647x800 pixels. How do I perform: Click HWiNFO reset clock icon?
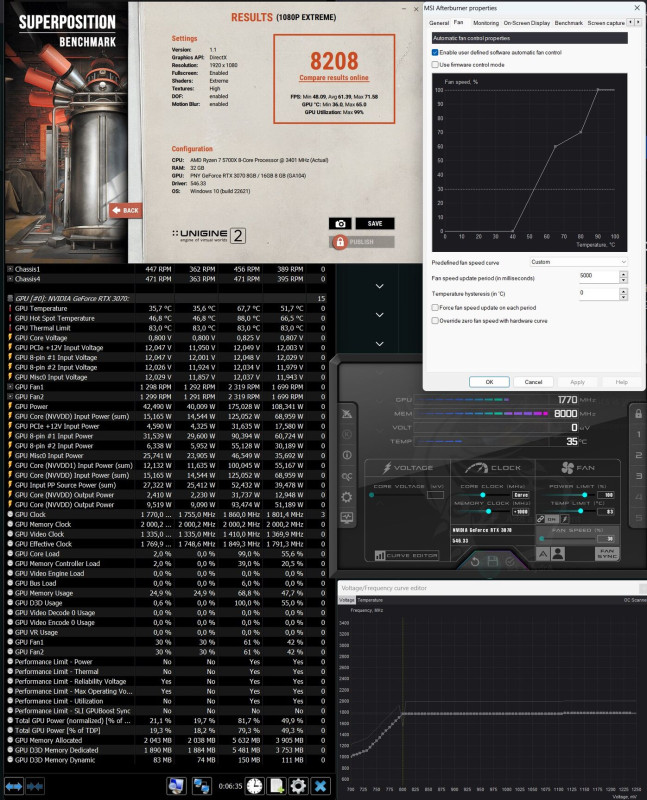255,786
